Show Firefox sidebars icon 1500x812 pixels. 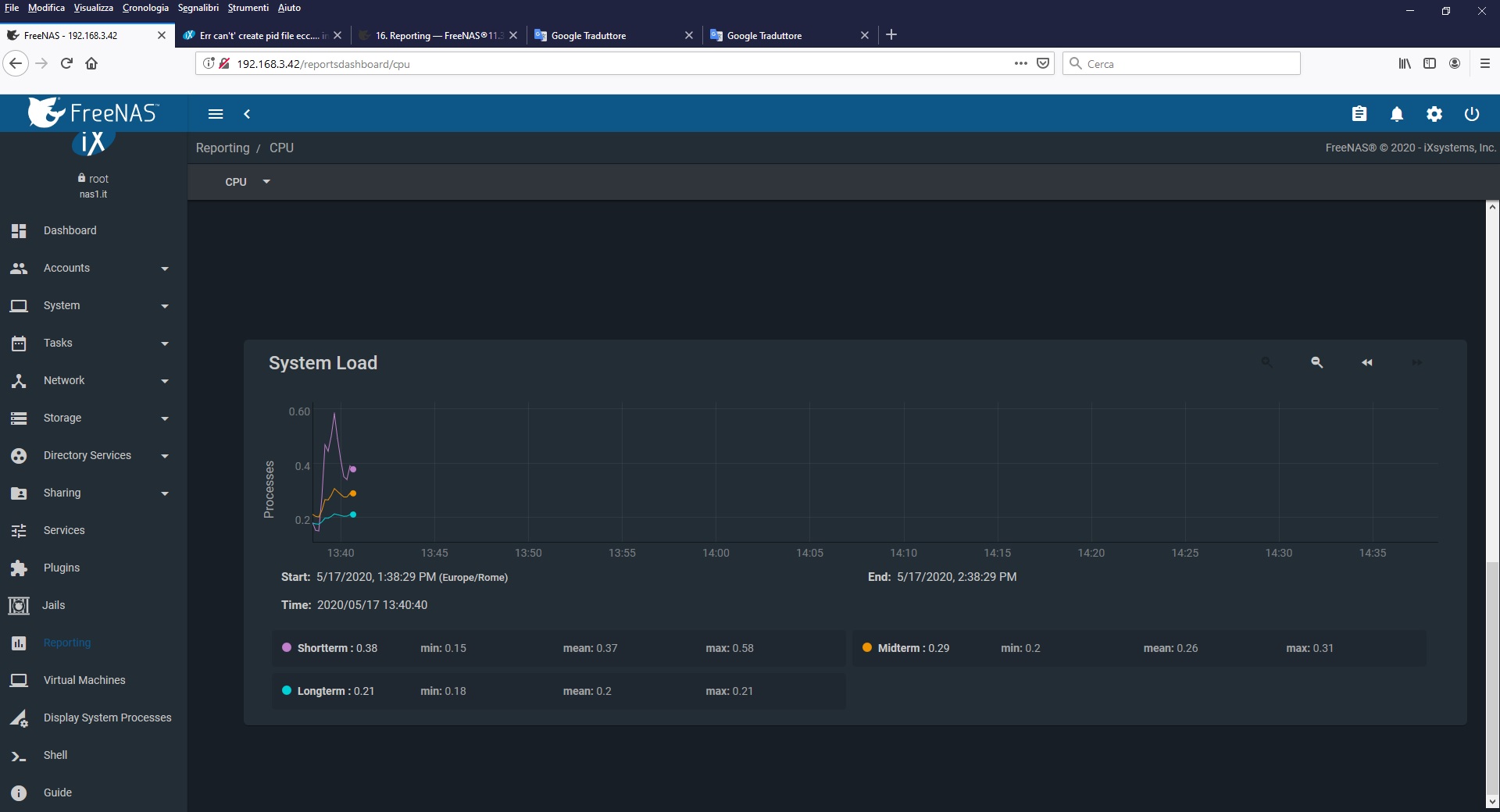point(1430,63)
